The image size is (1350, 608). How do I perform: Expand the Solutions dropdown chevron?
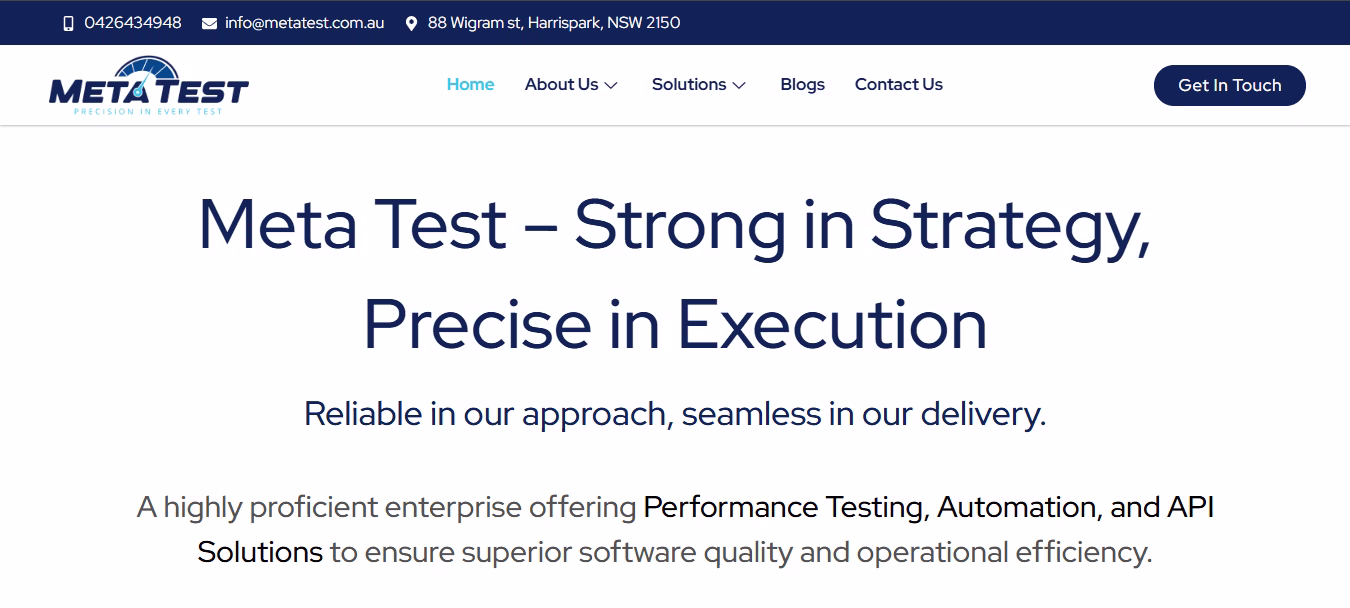739,86
